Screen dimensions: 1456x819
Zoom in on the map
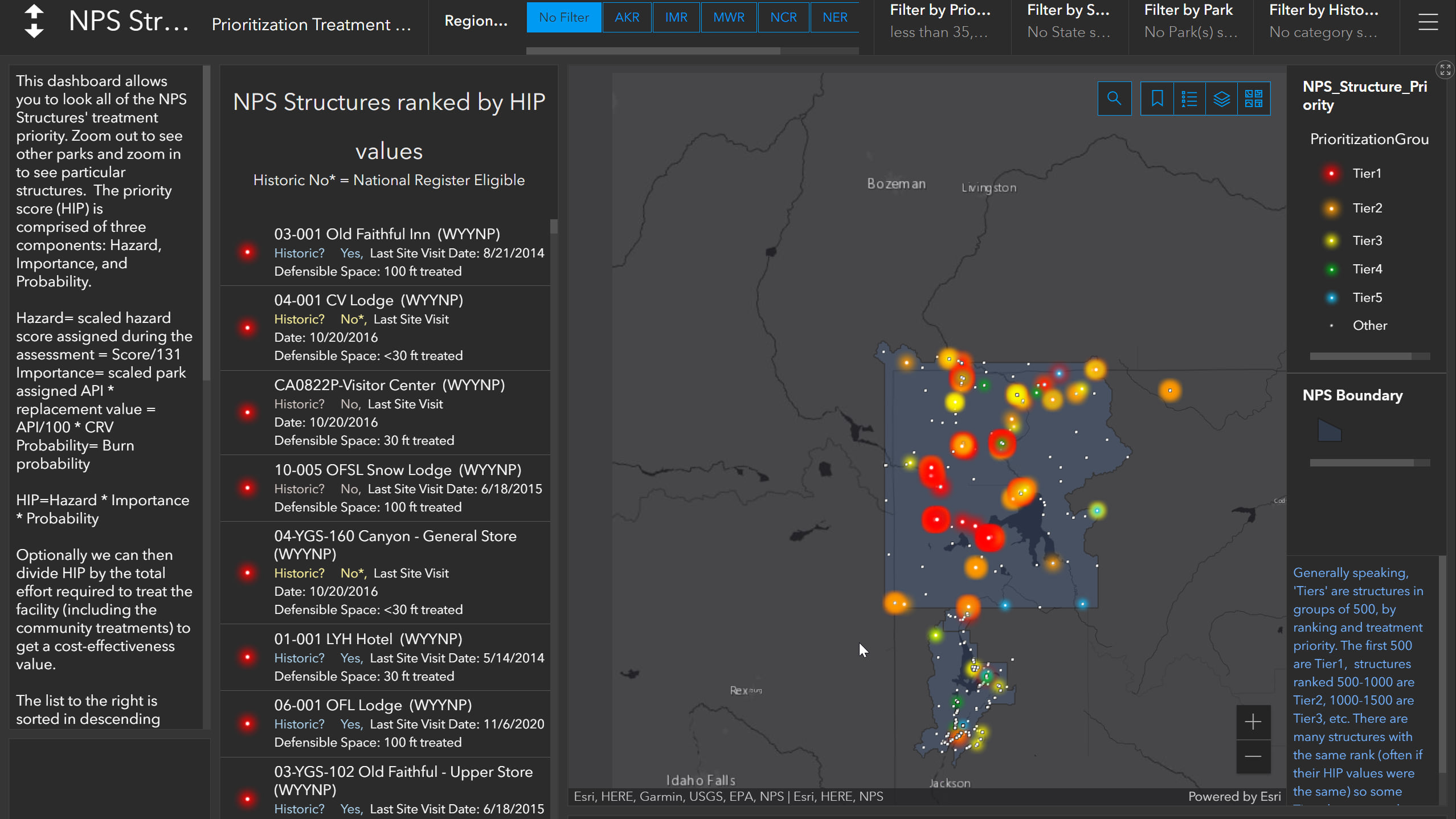pyautogui.click(x=1253, y=722)
